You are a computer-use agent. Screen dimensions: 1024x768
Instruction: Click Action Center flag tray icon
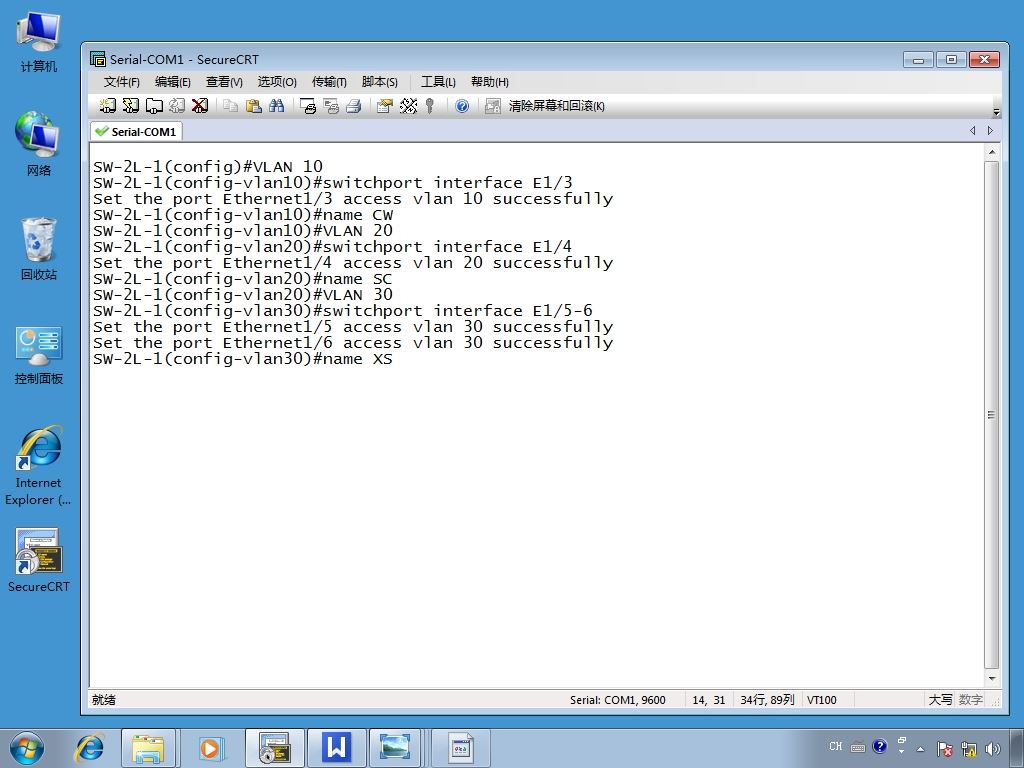(x=944, y=748)
